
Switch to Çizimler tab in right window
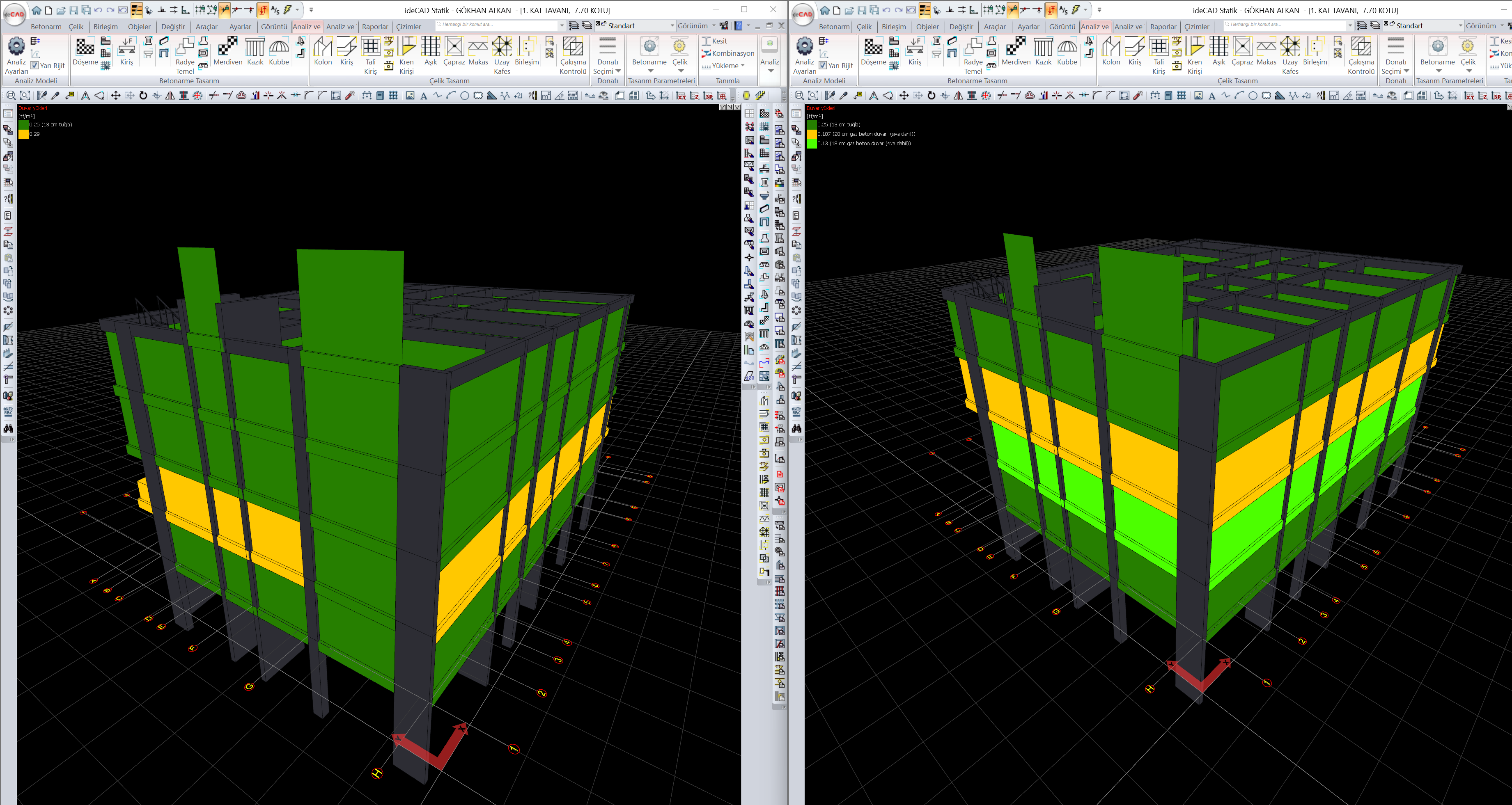[x=1196, y=26]
